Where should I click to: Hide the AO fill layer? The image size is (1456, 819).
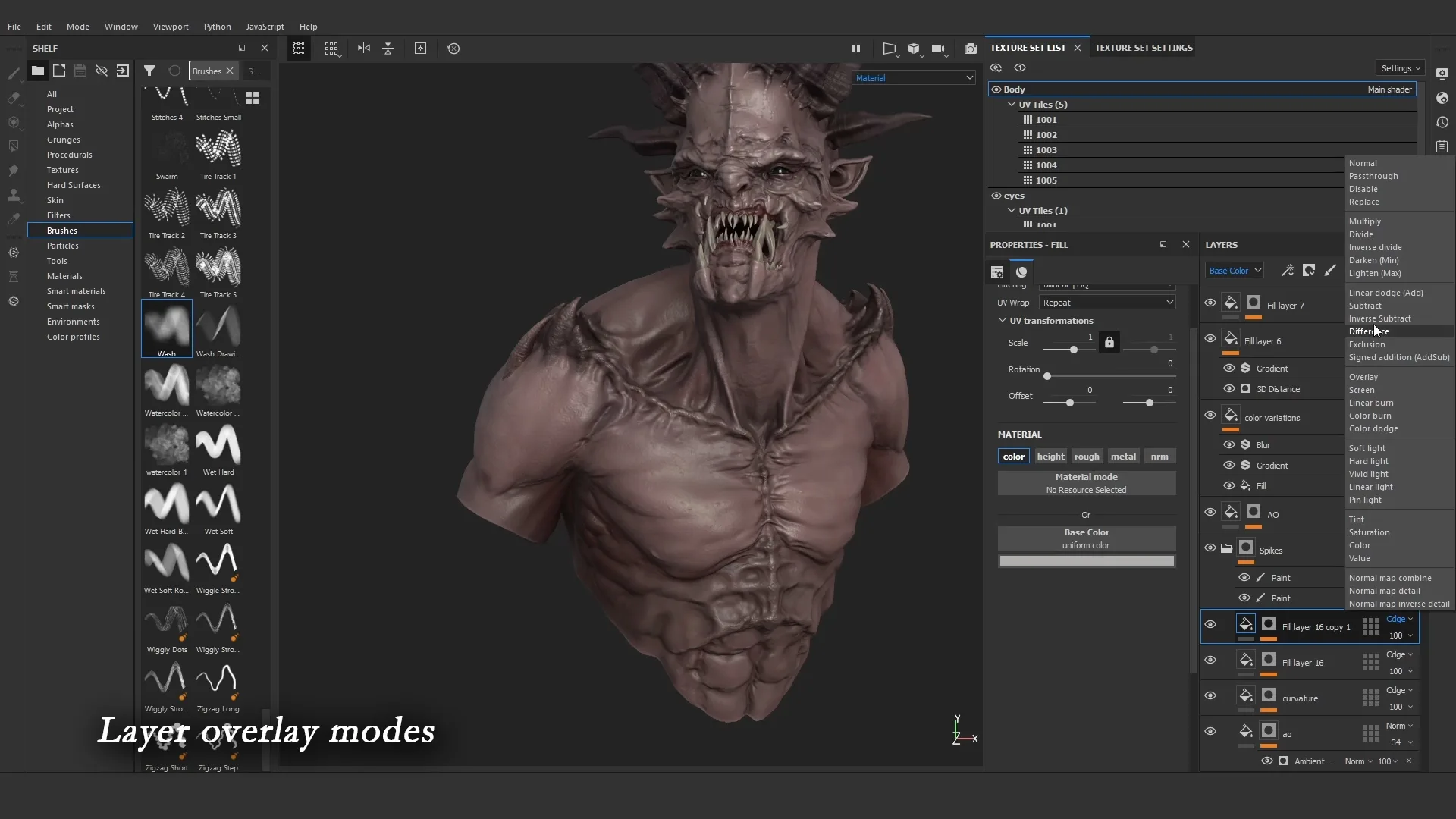1210,512
